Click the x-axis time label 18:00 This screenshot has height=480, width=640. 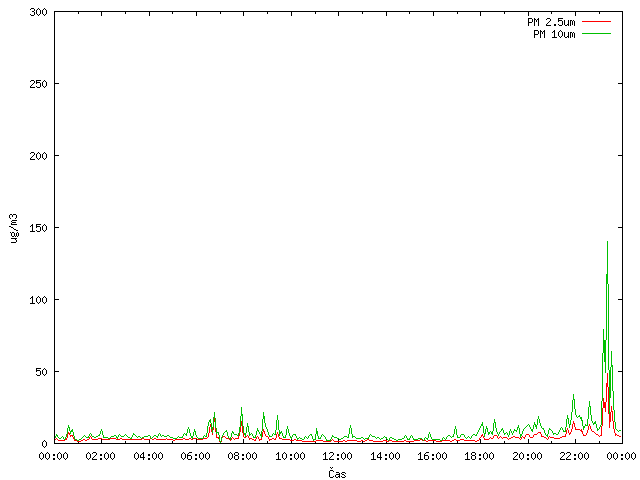tap(479, 456)
